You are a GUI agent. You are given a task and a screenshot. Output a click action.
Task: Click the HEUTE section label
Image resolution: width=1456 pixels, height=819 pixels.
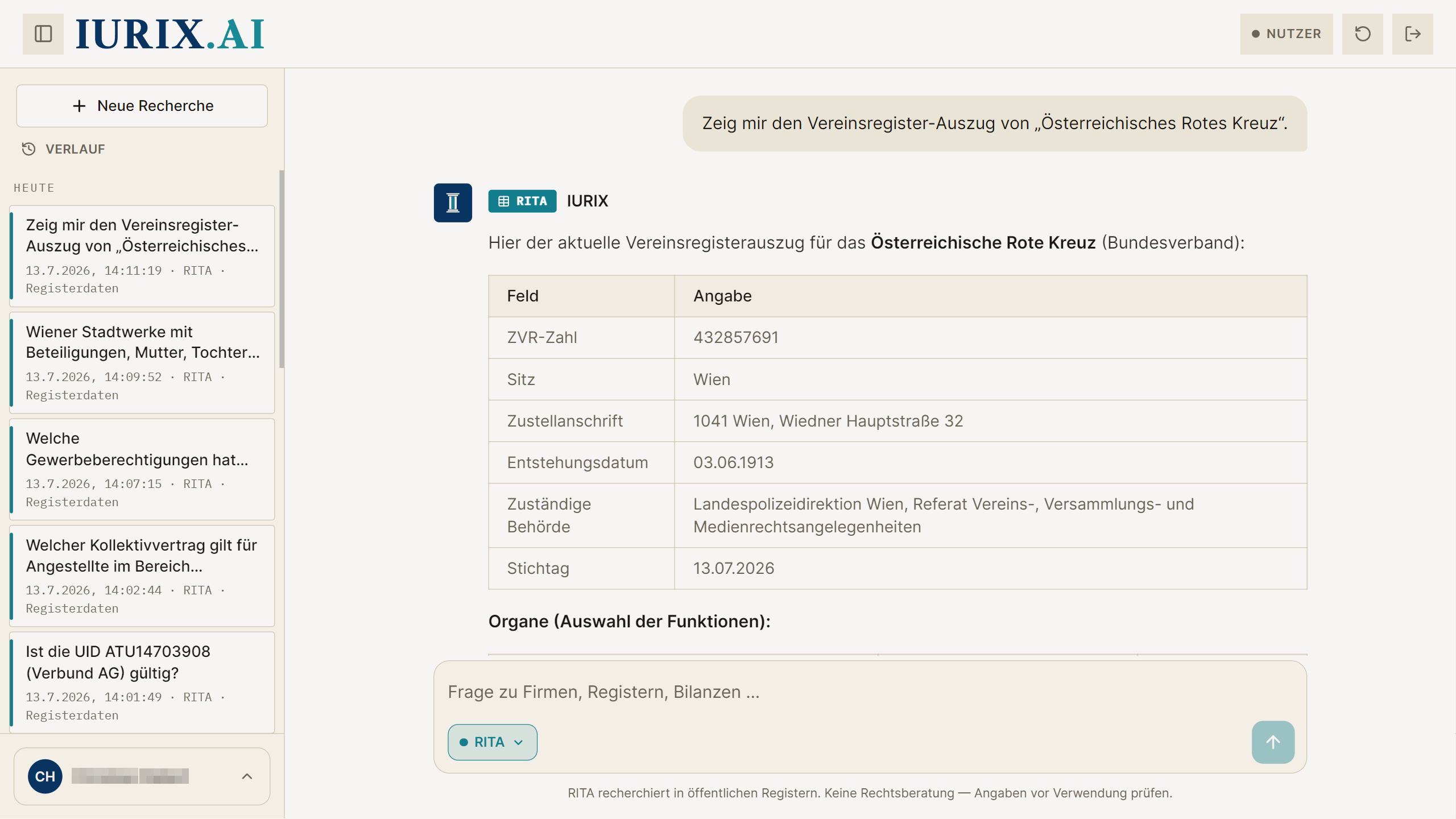tap(34, 188)
